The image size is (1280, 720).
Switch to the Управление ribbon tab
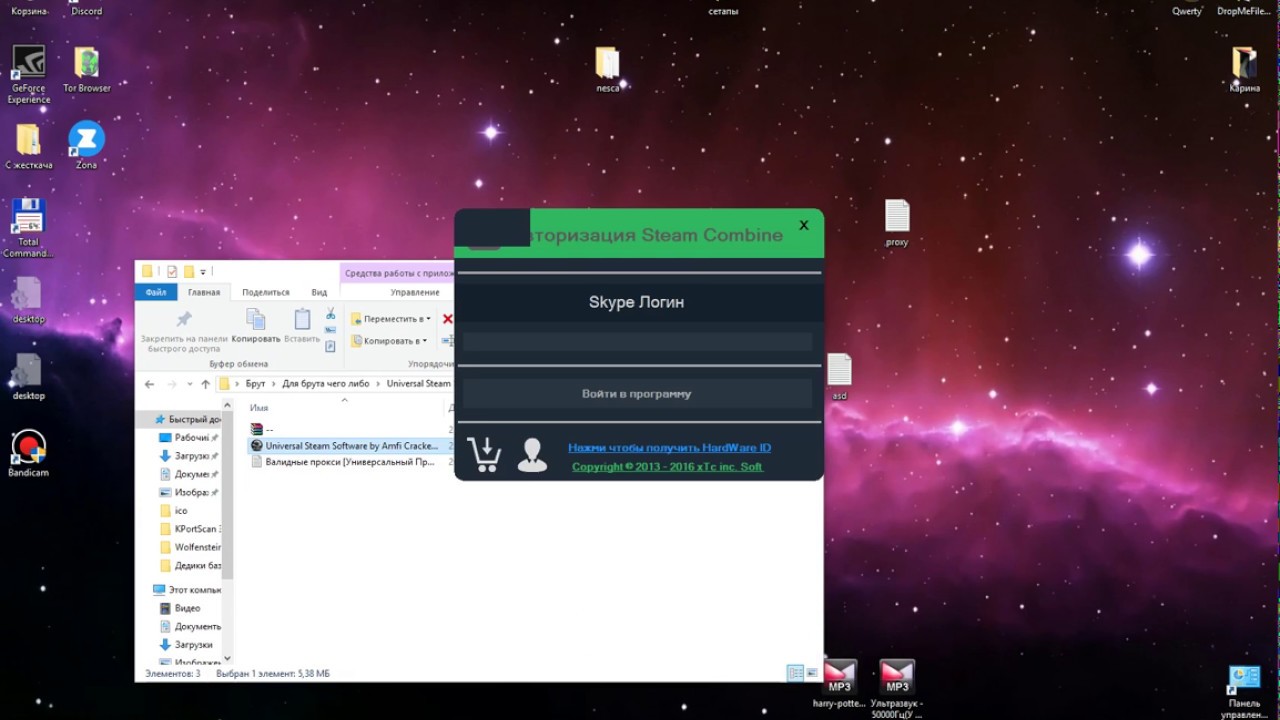click(415, 292)
